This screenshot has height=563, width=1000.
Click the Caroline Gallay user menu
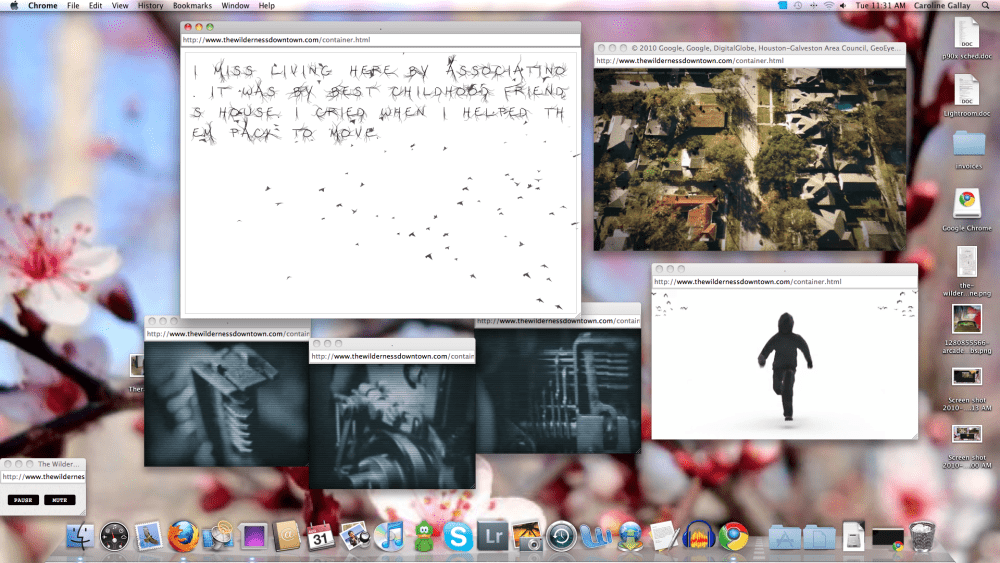click(x=942, y=6)
